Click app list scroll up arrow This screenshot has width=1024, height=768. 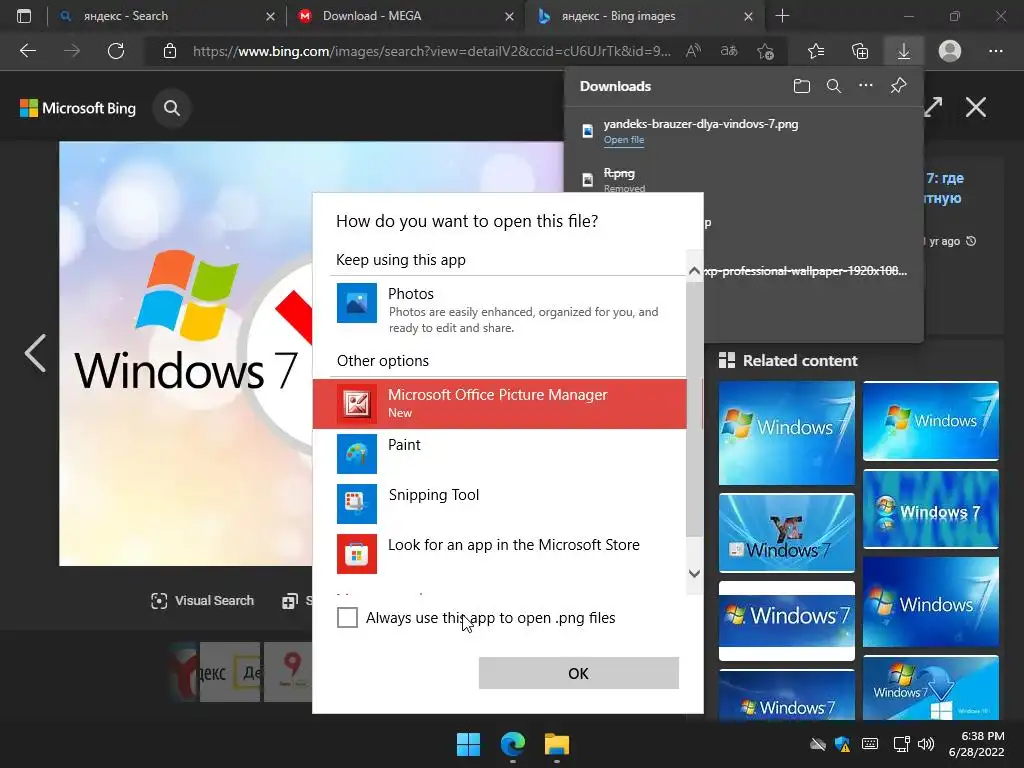click(x=694, y=271)
